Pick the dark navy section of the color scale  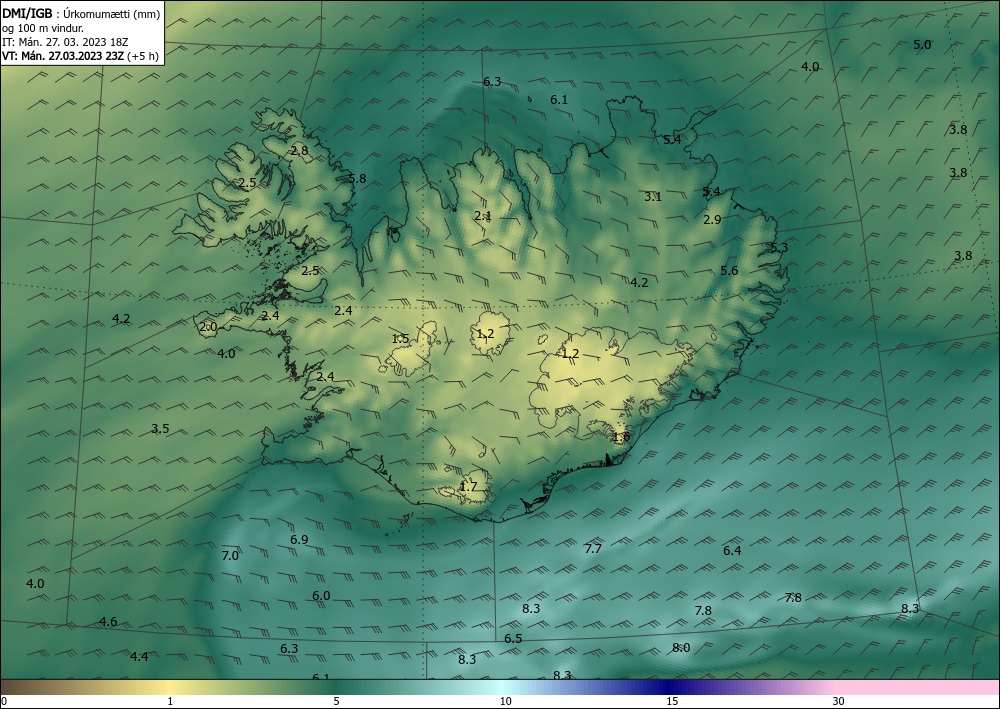(668, 687)
